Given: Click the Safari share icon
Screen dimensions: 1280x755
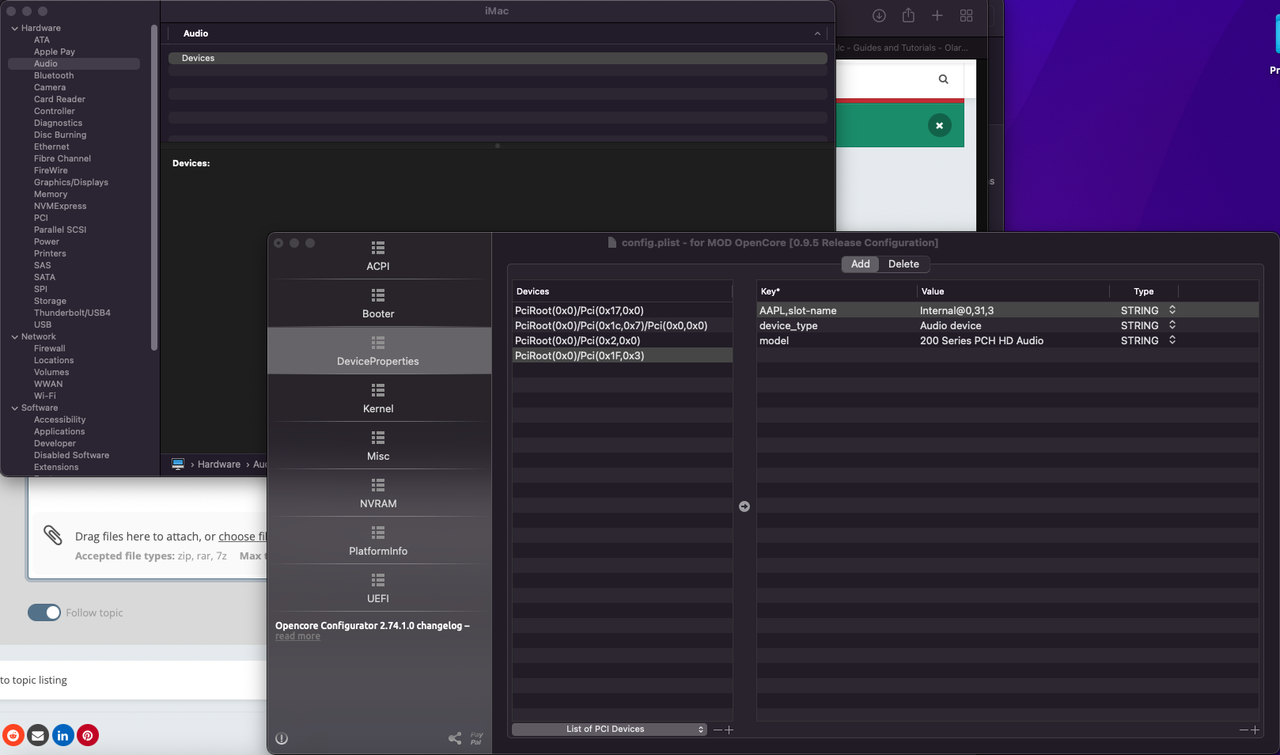Looking at the screenshot, I should pos(908,15).
